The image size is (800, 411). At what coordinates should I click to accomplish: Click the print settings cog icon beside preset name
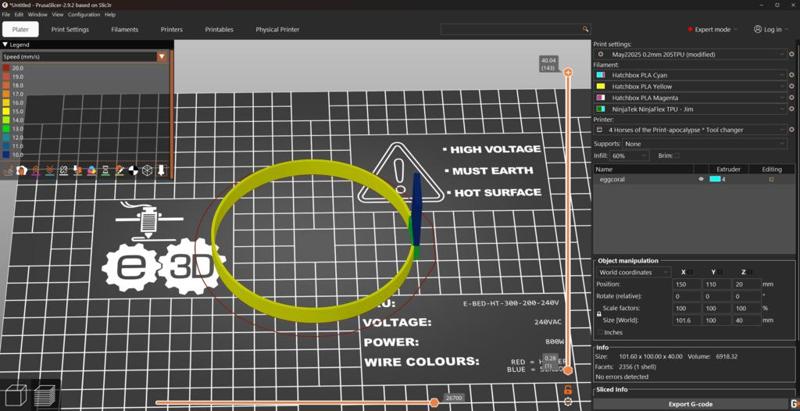point(601,54)
